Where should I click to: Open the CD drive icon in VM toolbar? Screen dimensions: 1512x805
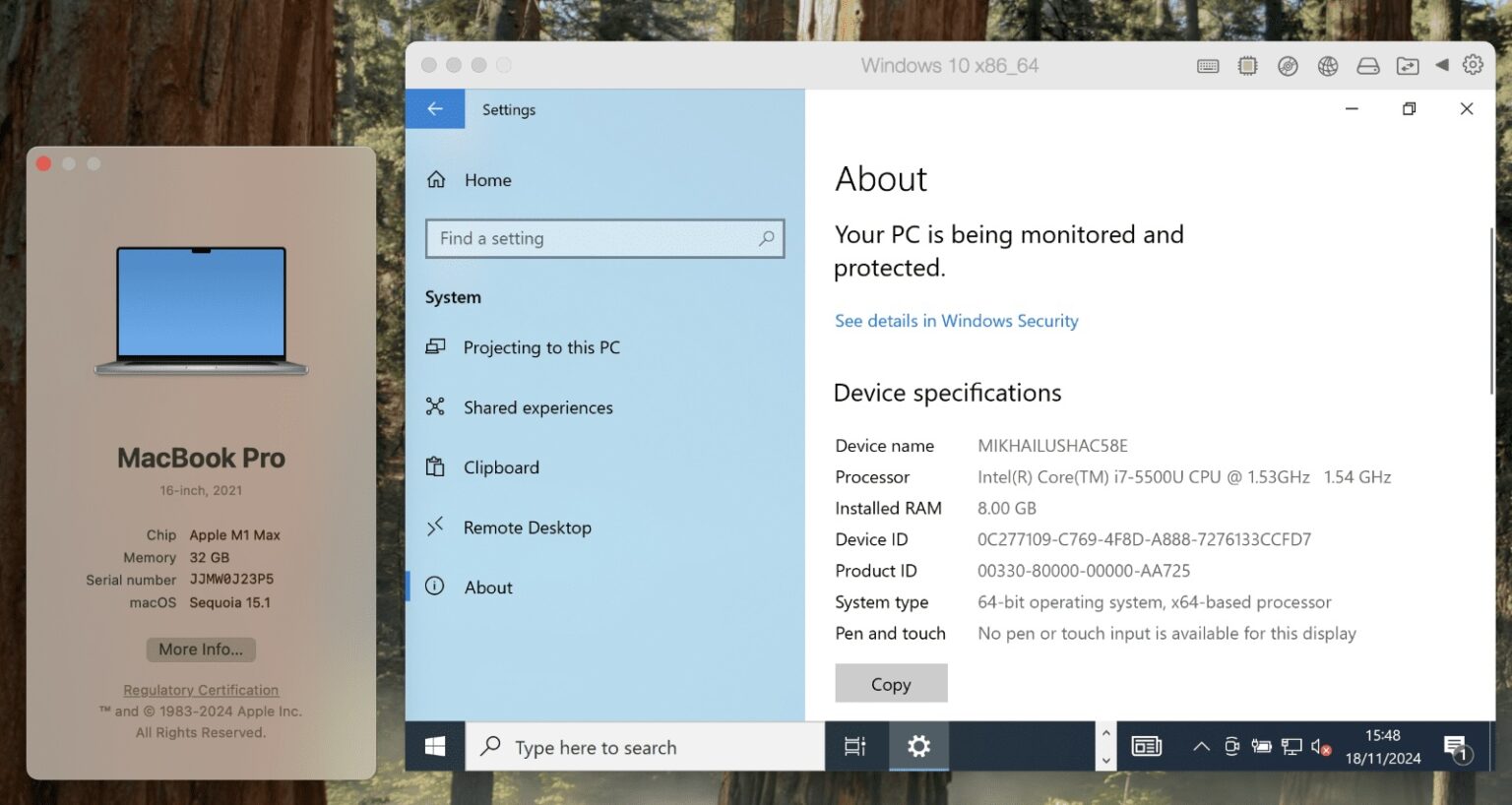coord(1288,65)
